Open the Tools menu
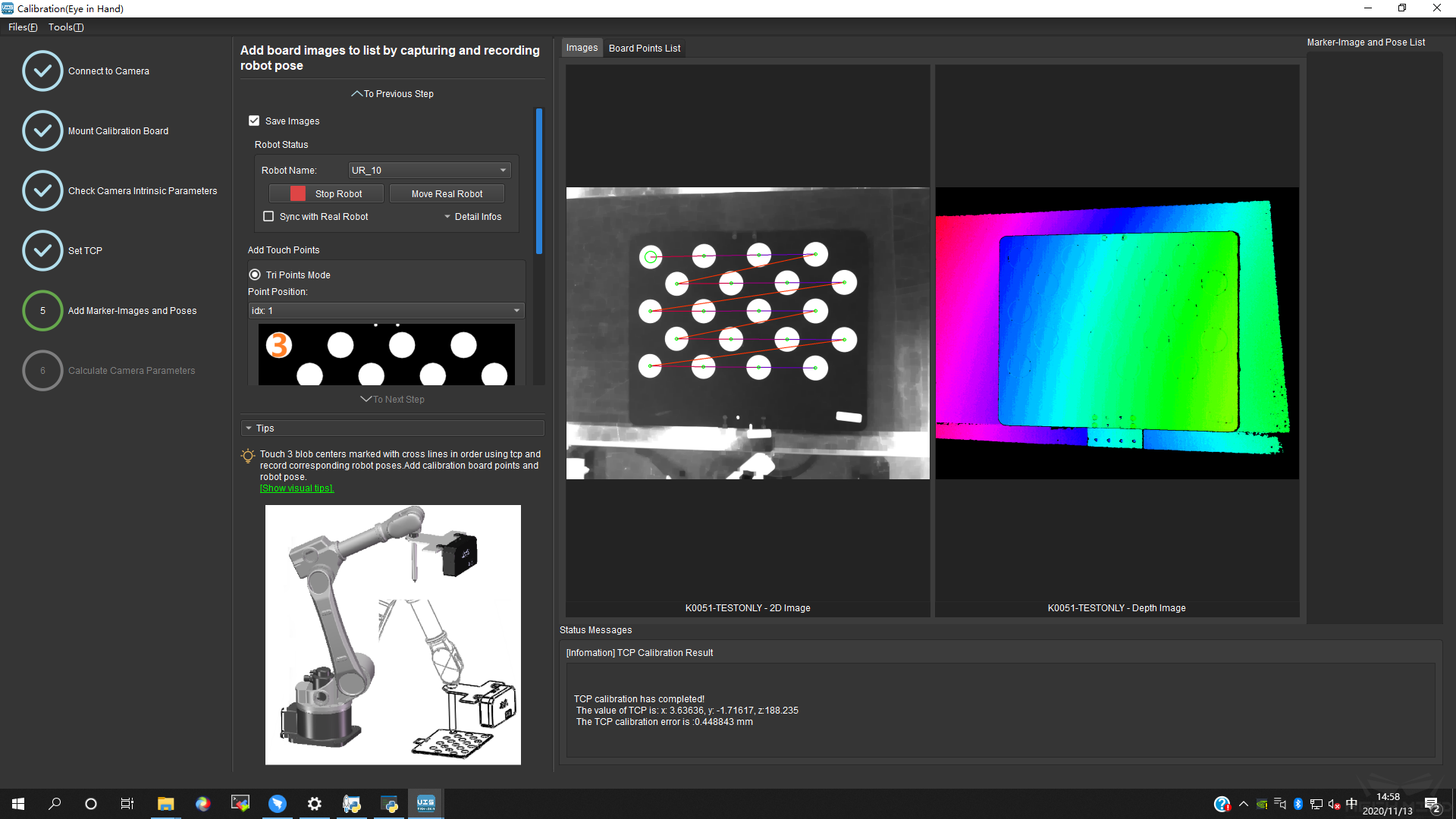 pyautogui.click(x=66, y=27)
